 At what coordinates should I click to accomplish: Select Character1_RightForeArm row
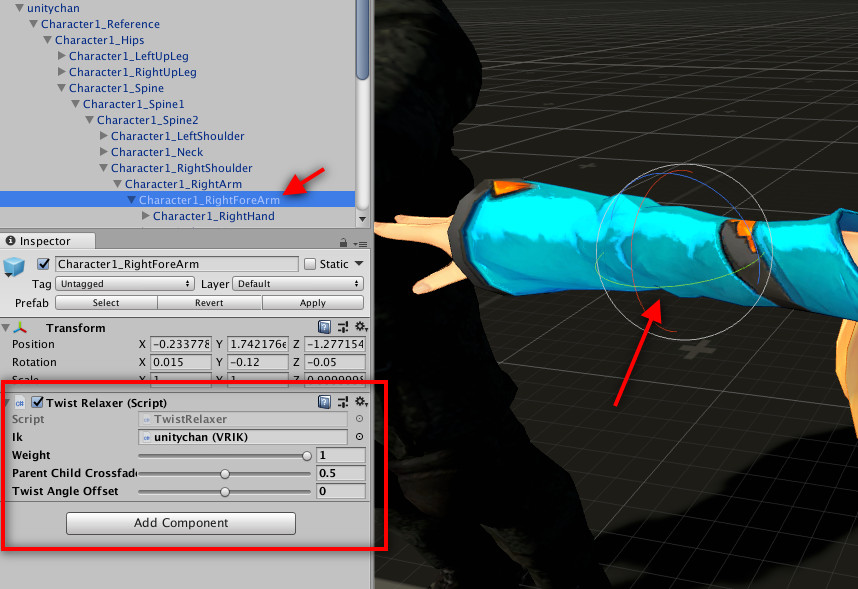[177, 200]
